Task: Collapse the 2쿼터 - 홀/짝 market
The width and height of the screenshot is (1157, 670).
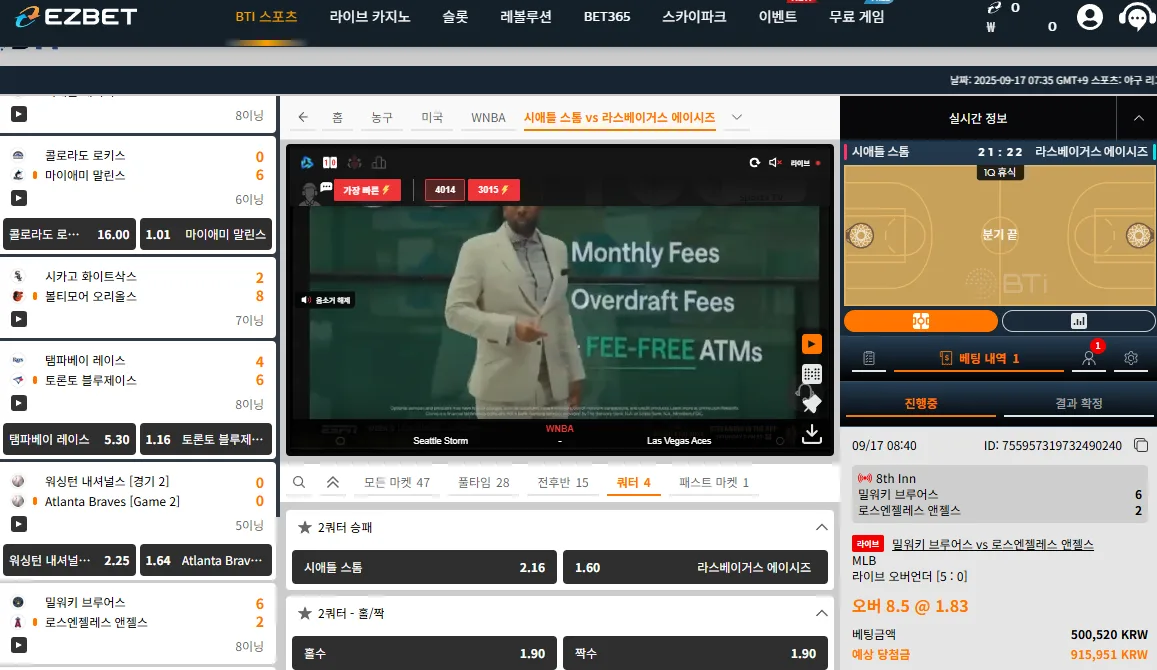Action: pyautogui.click(x=821, y=613)
